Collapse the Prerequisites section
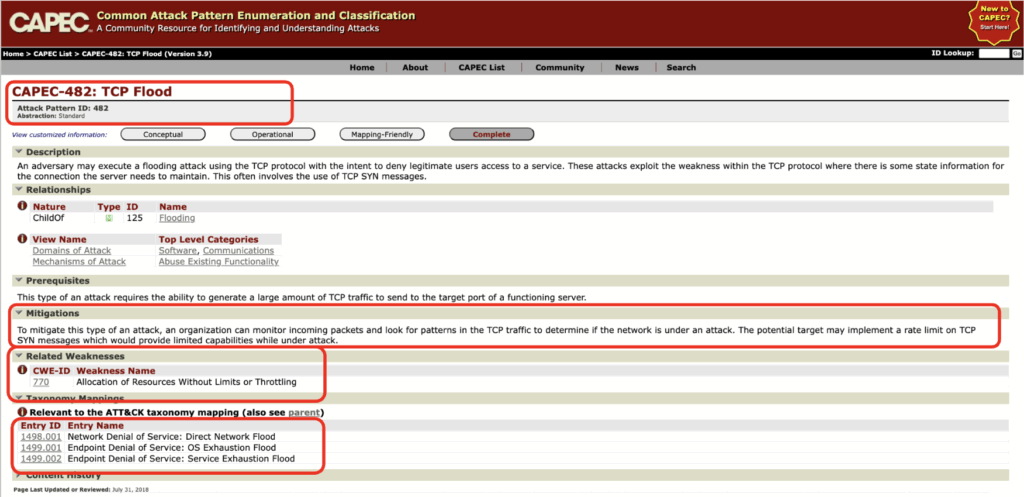This screenshot has height=497, width=1024. click(18, 281)
